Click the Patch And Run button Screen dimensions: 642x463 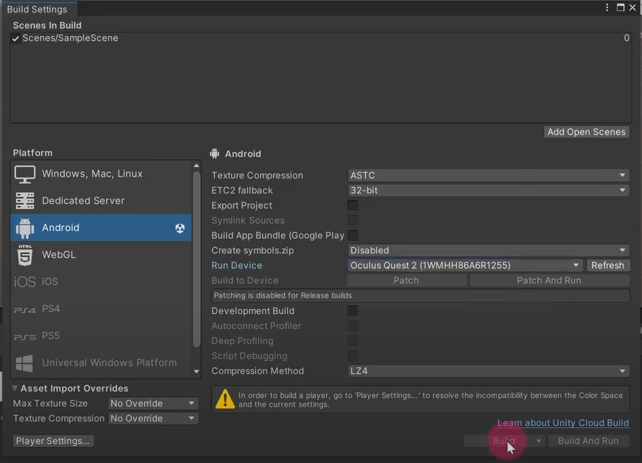(549, 280)
